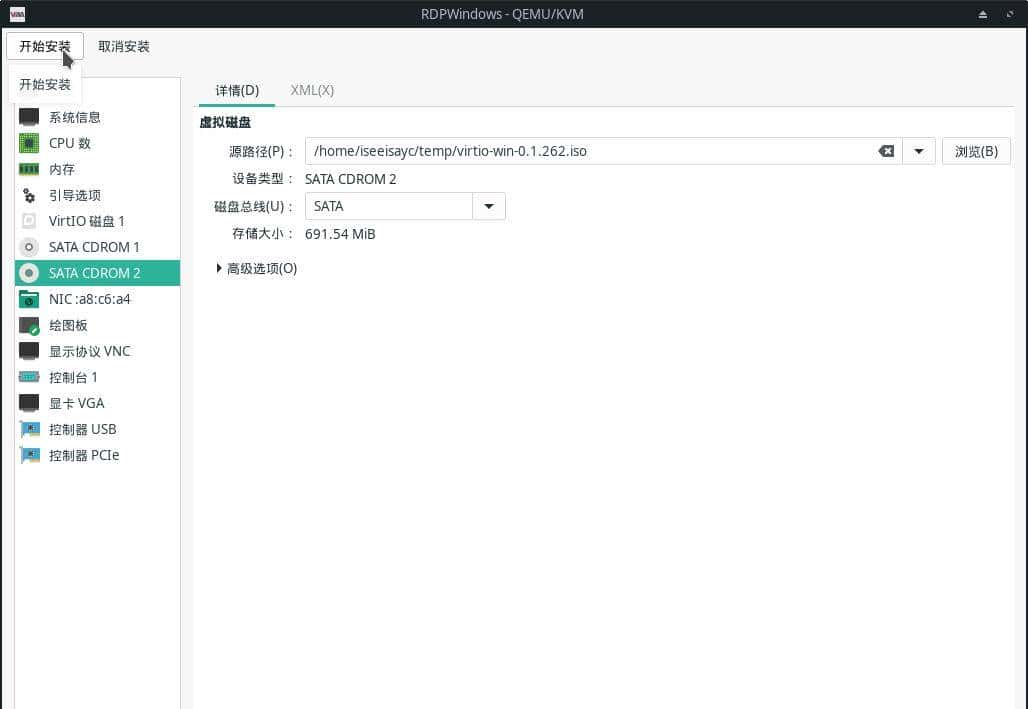Image resolution: width=1028 pixels, height=709 pixels.
Task: Click the 内存 memory icon
Action: click(60, 169)
